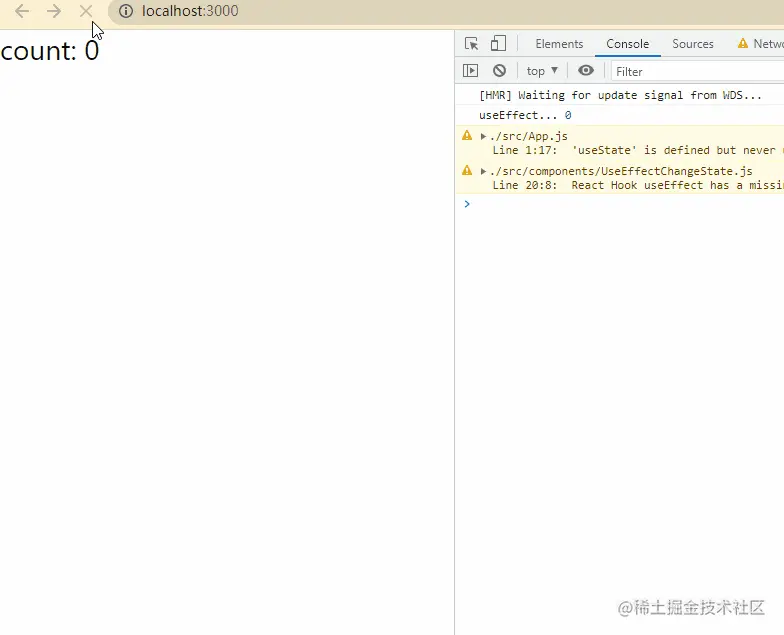Switch to the Sources tab

(692, 44)
